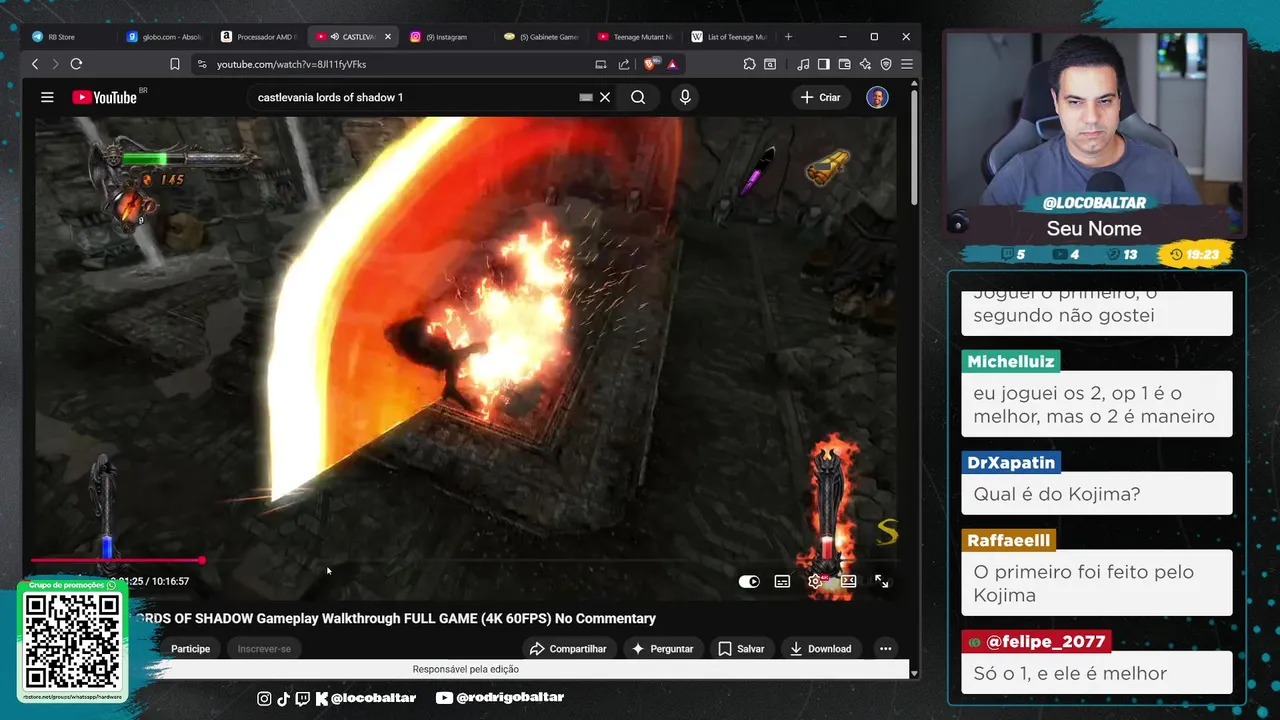Open the Brave Wallet icon
This screenshot has width=1280, height=720.
tap(844, 64)
